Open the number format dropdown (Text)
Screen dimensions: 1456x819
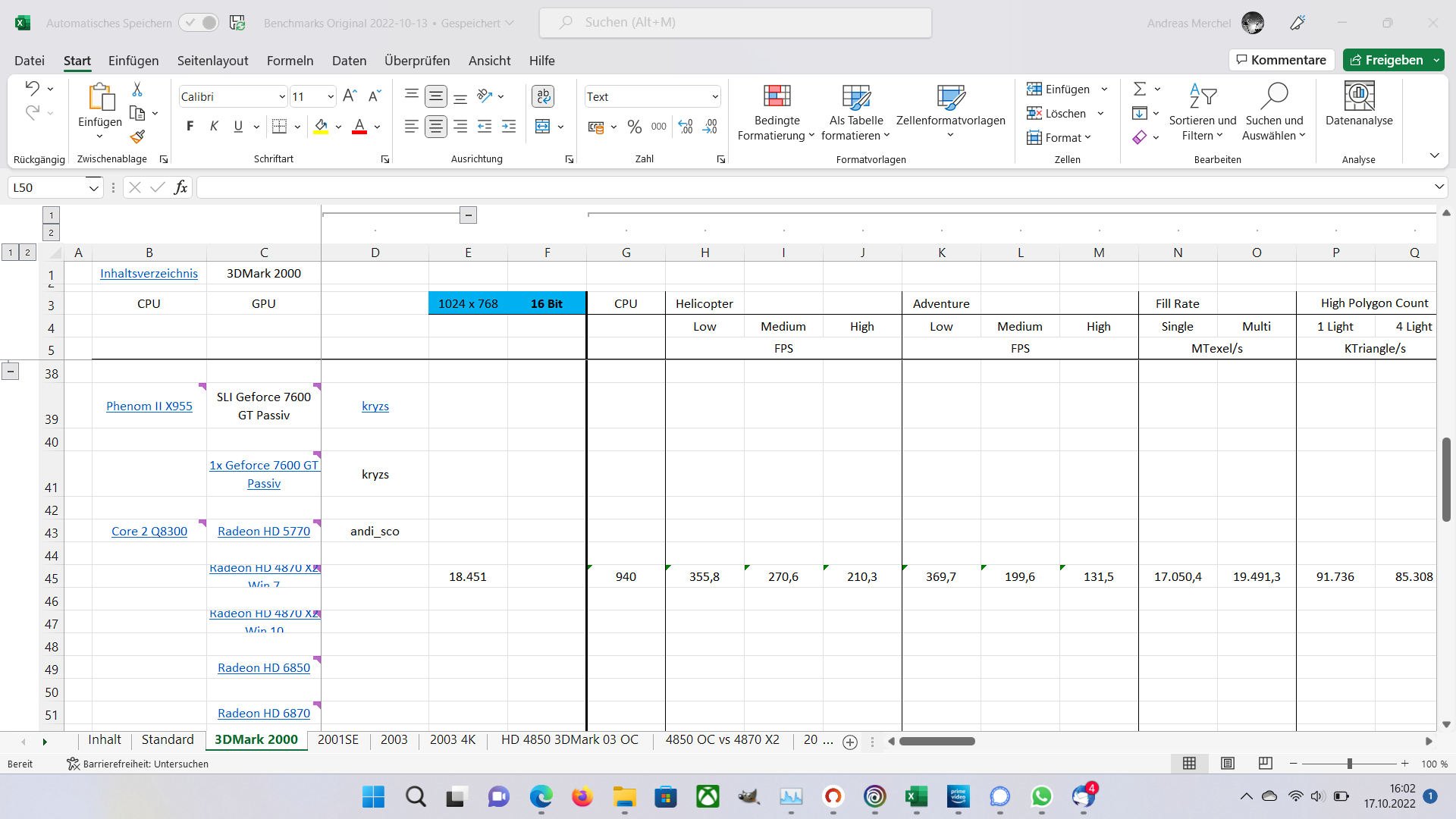(714, 97)
